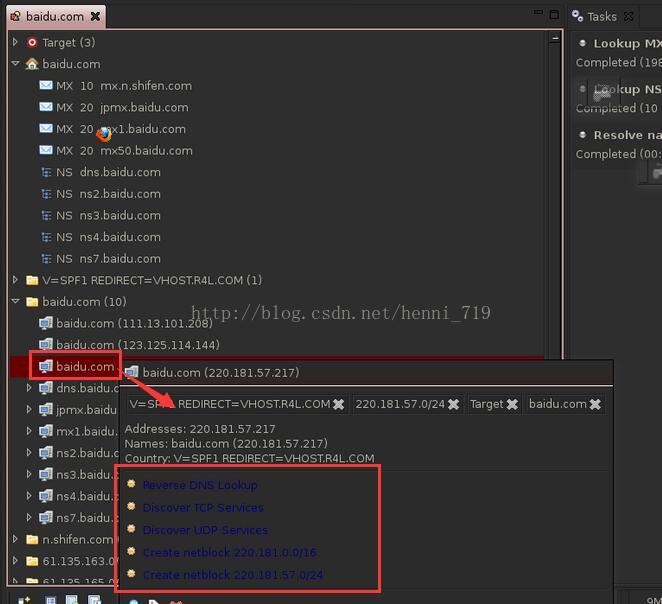662x604 pixels.
Task: Minimize the baidu.com view pane
Action: tap(538, 14)
